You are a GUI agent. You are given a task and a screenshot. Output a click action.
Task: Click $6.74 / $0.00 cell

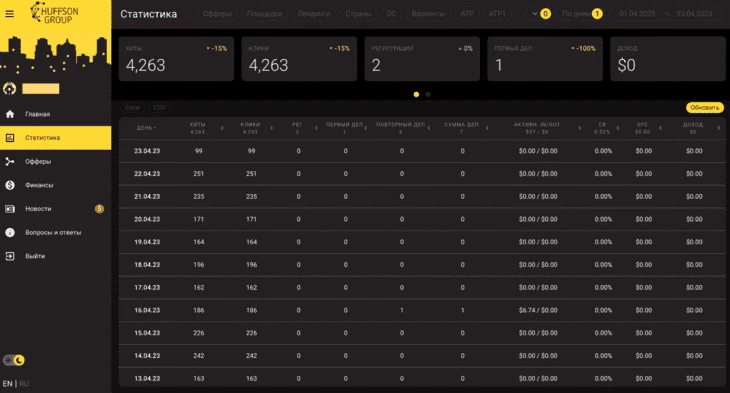point(538,310)
